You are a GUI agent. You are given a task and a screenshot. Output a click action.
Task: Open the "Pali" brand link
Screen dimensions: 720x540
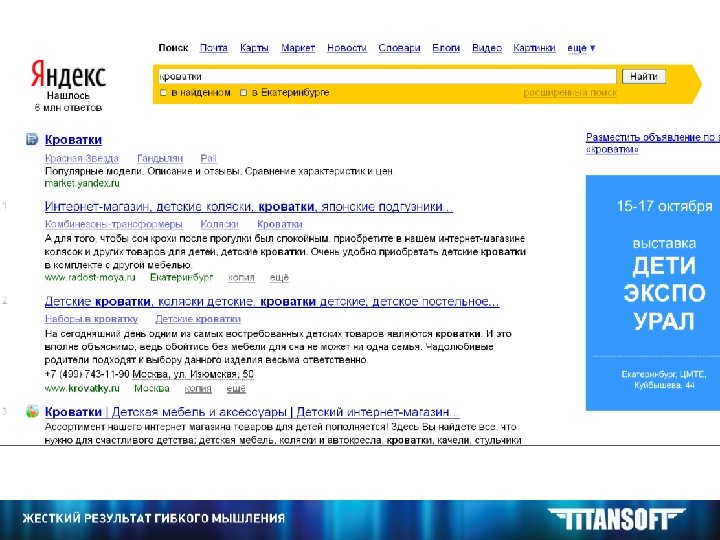tap(208, 158)
